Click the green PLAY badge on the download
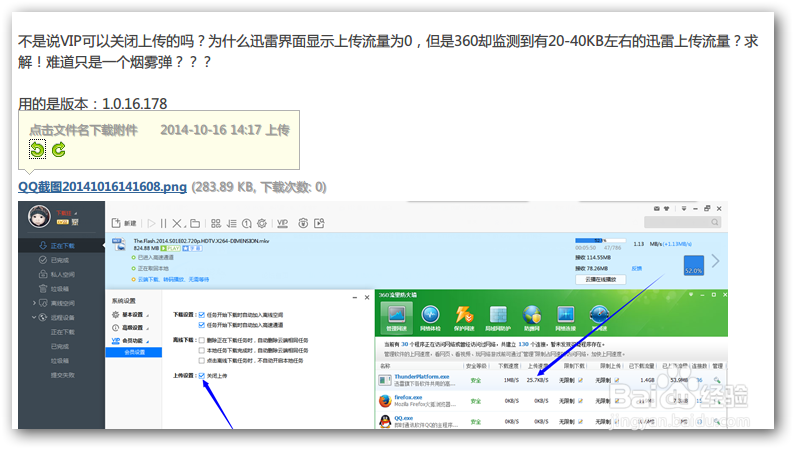This screenshot has height=449, width=794. [x=171, y=249]
